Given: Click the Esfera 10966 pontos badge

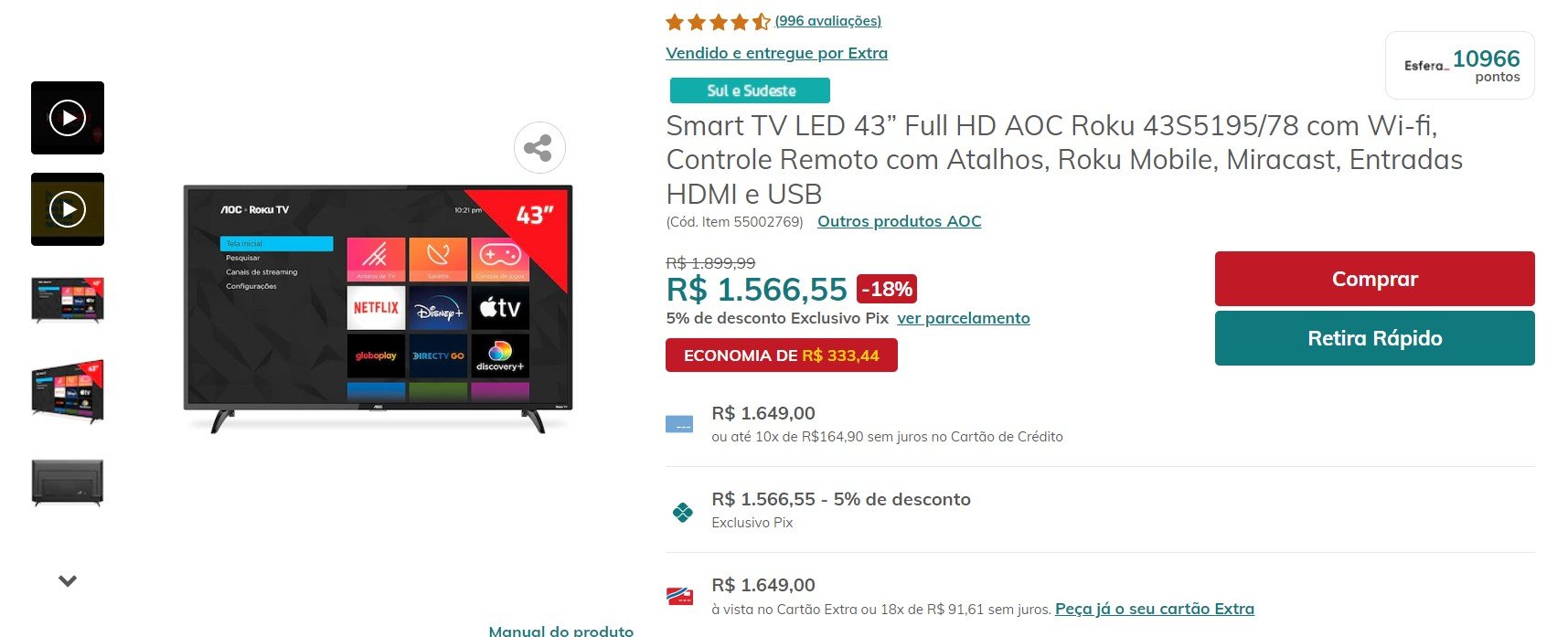Looking at the screenshot, I should tap(1460, 66).
